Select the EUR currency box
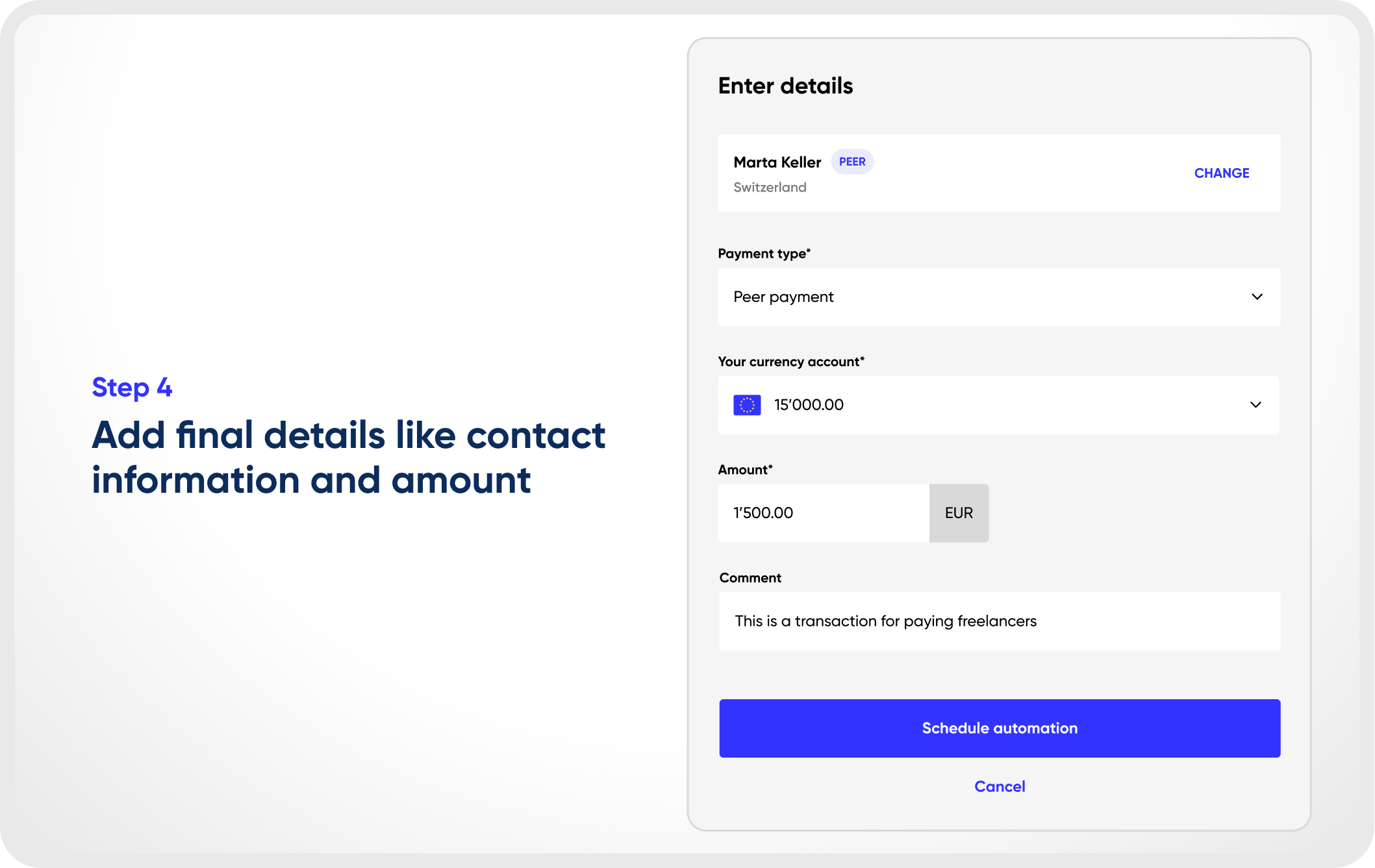 coord(959,513)
